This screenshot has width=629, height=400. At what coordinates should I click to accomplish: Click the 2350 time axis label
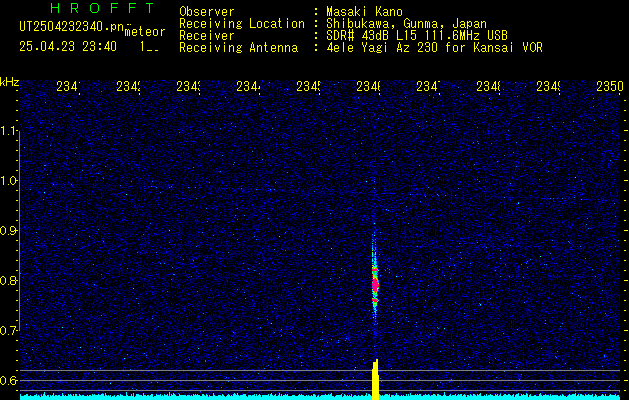(x=610, y=86)
